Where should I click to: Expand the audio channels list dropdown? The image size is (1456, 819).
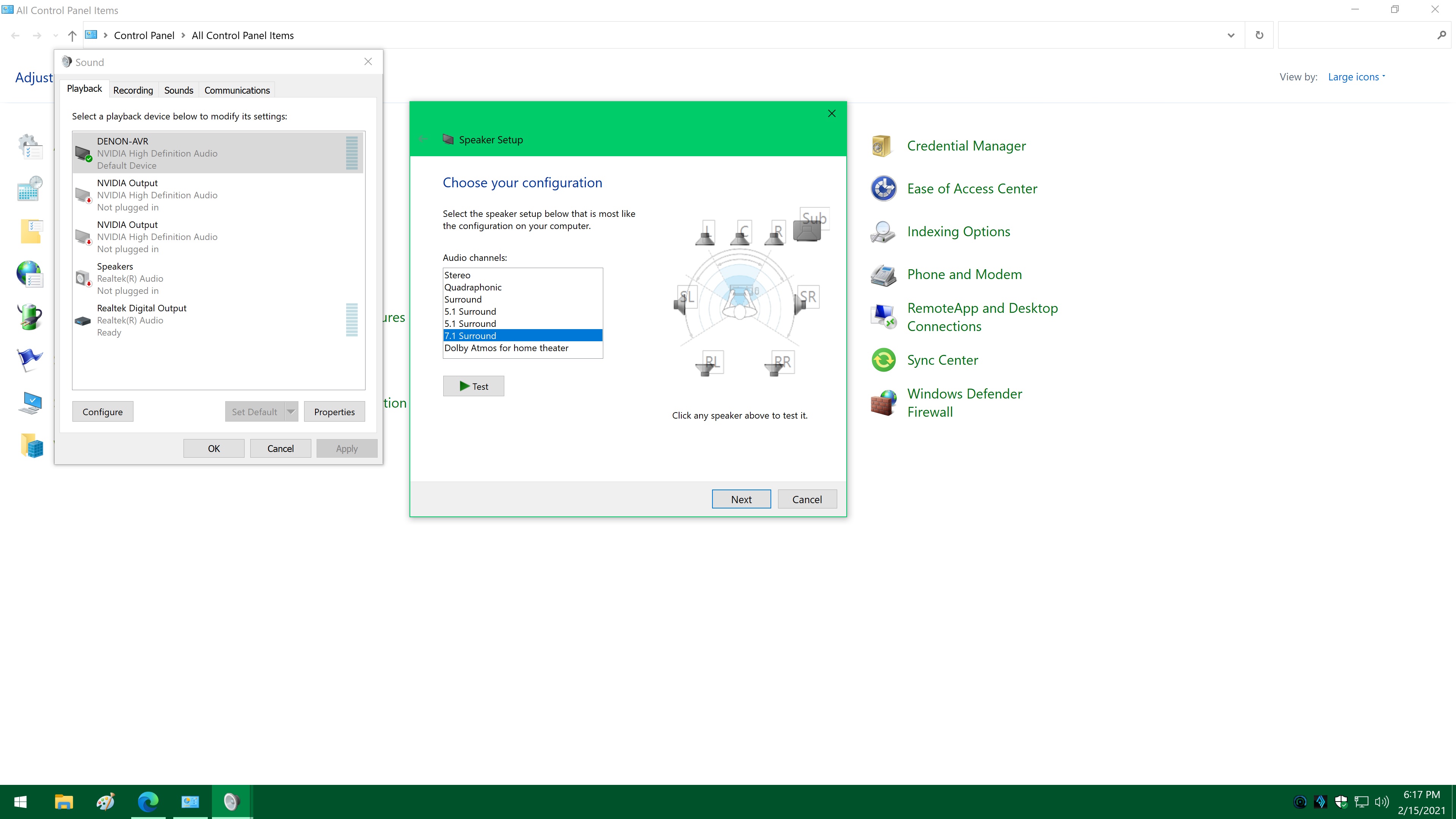click(x=522, y=311)
